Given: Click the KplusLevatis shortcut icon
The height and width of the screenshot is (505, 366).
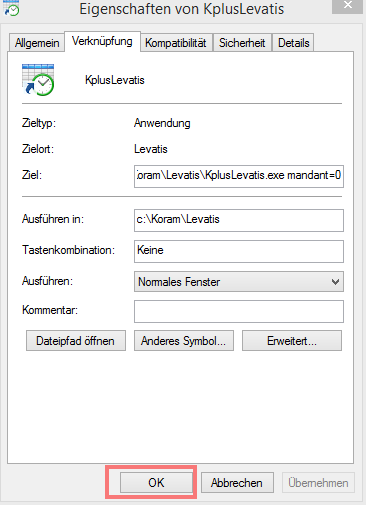Looking at the screenshot, I should pos(38,80).
